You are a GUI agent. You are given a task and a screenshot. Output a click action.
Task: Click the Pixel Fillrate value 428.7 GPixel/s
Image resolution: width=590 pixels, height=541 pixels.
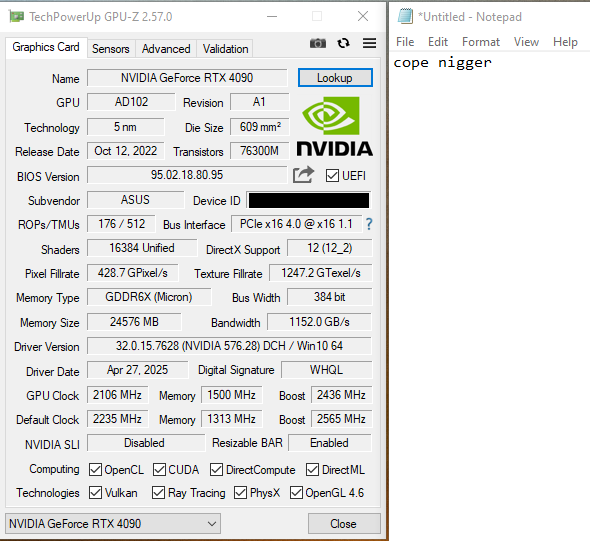133,273
